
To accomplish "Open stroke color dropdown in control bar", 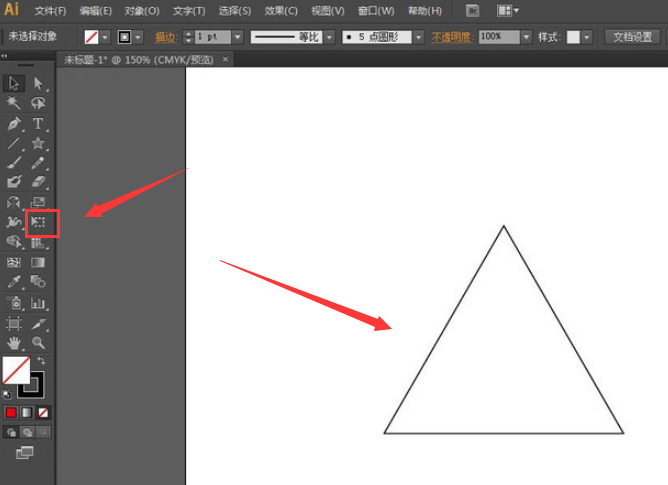I will point(138,38).
